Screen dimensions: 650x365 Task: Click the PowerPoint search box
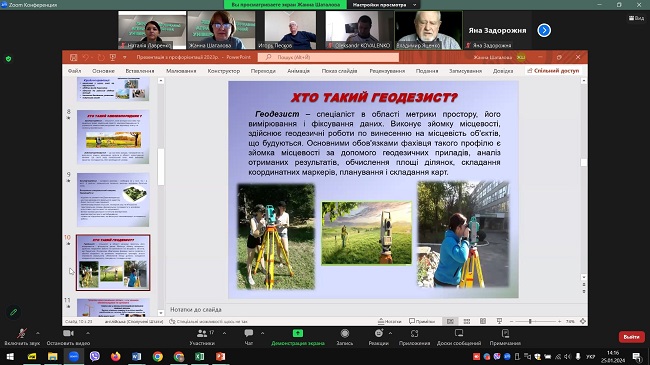pos(328,57)
